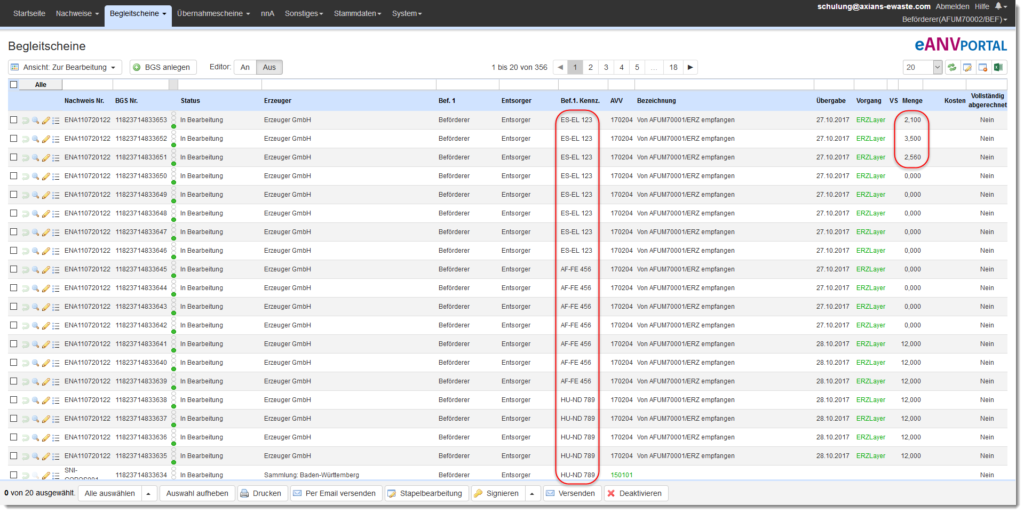Click Abmelden to log out

pos(952,6)
